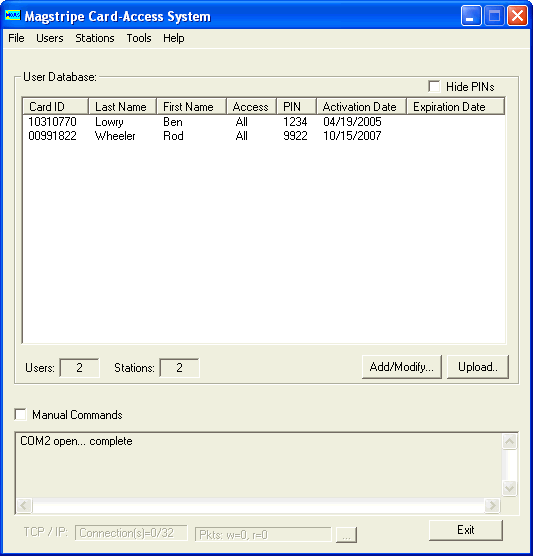Select the Lowry user row

pyautogui.click(x=263, y=122)
